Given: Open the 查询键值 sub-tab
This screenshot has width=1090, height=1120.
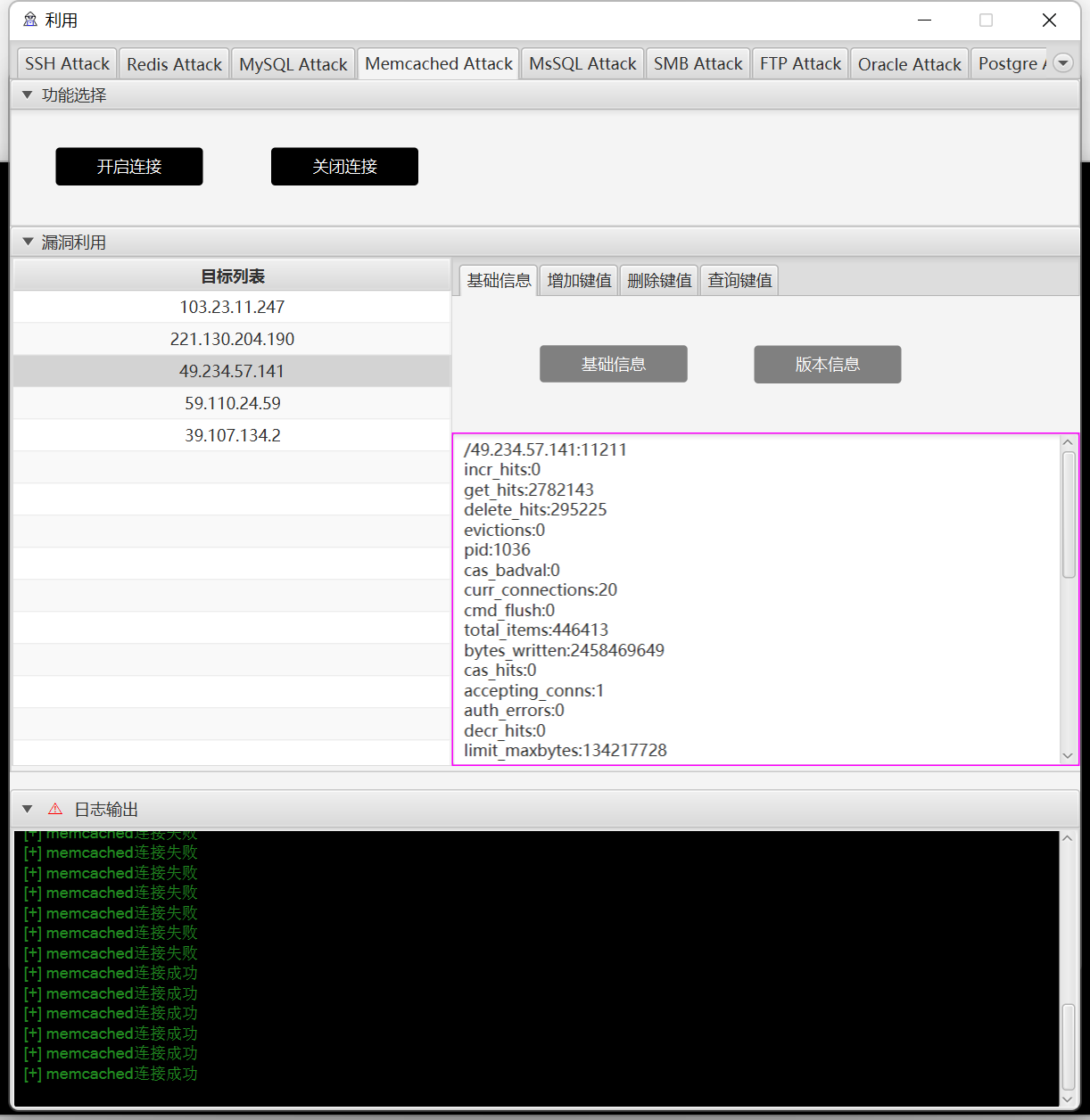Looking at the screenshot, I should pyautogui.click(x=739, y=281).
